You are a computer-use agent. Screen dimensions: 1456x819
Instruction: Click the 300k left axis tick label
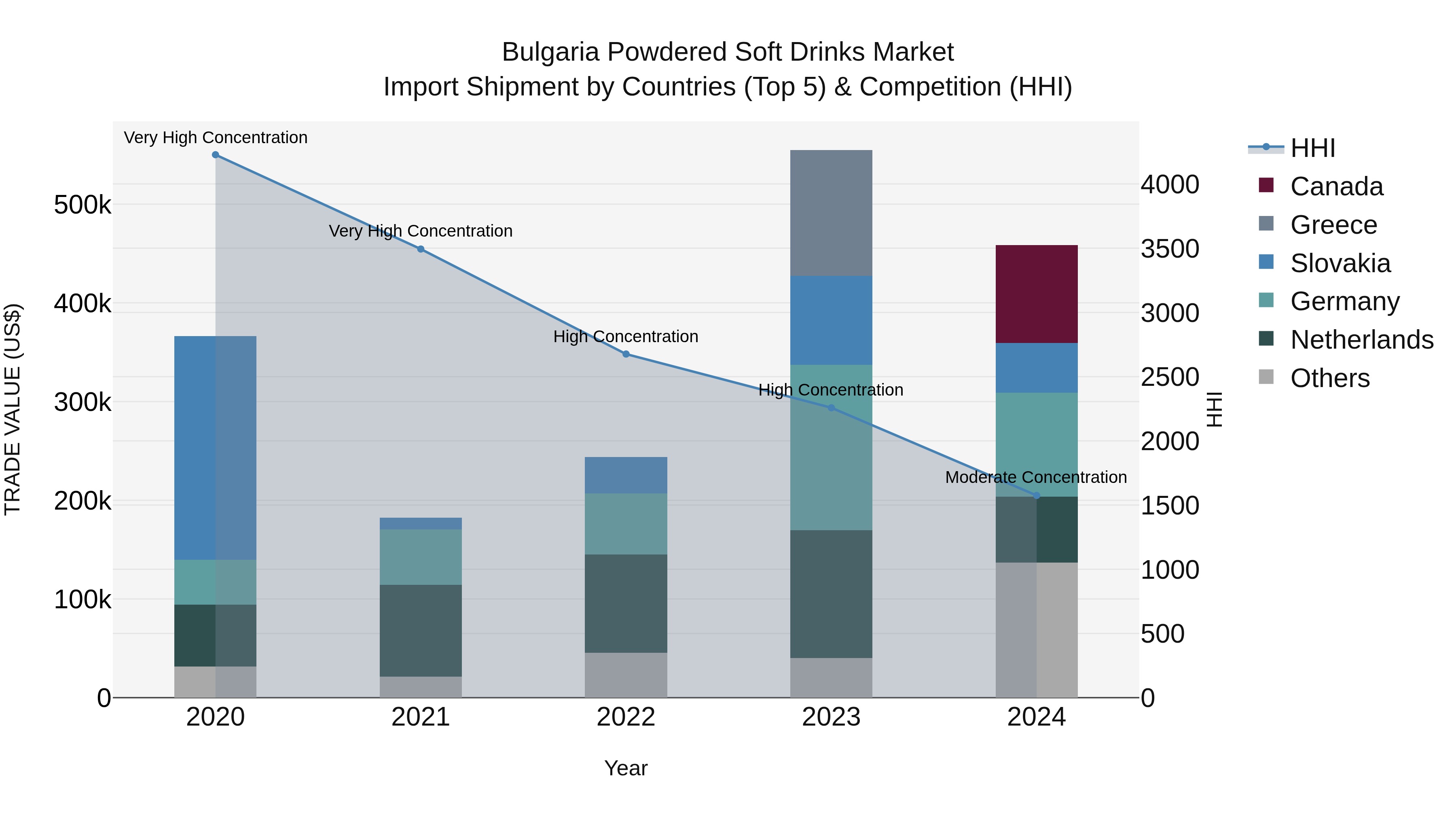tap(83, 402)
